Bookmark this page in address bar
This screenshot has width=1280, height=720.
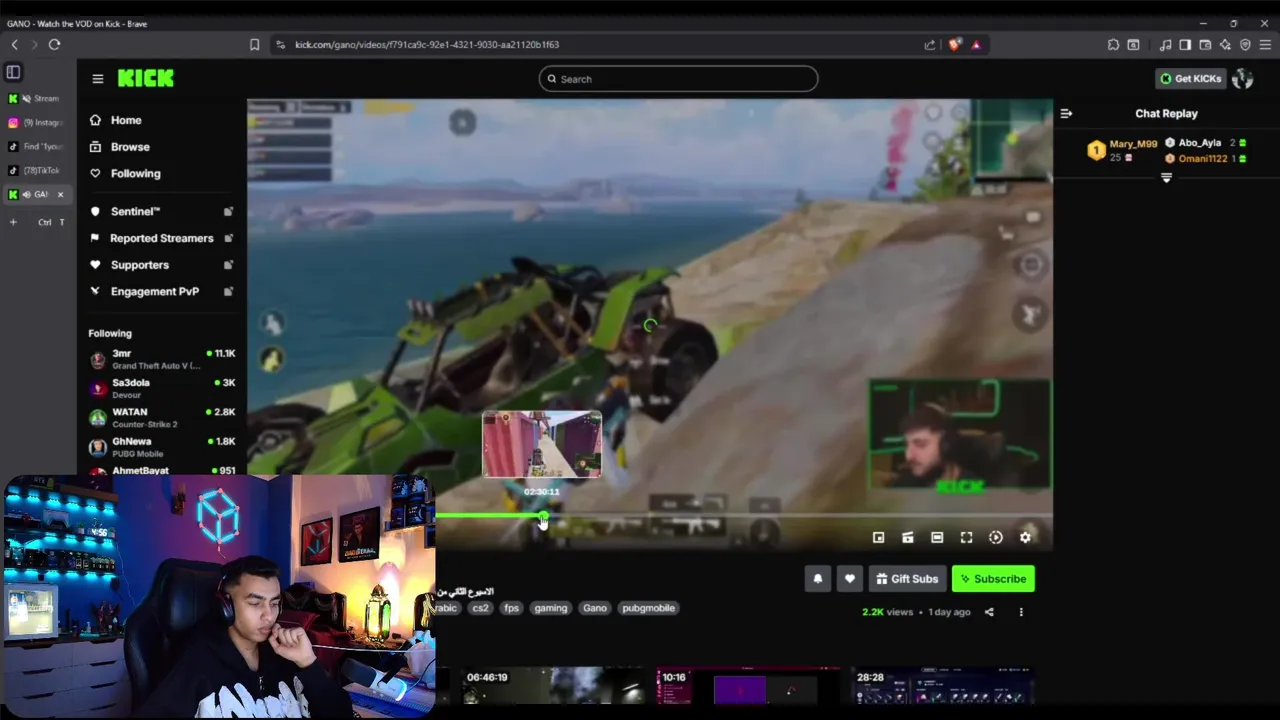255,44
